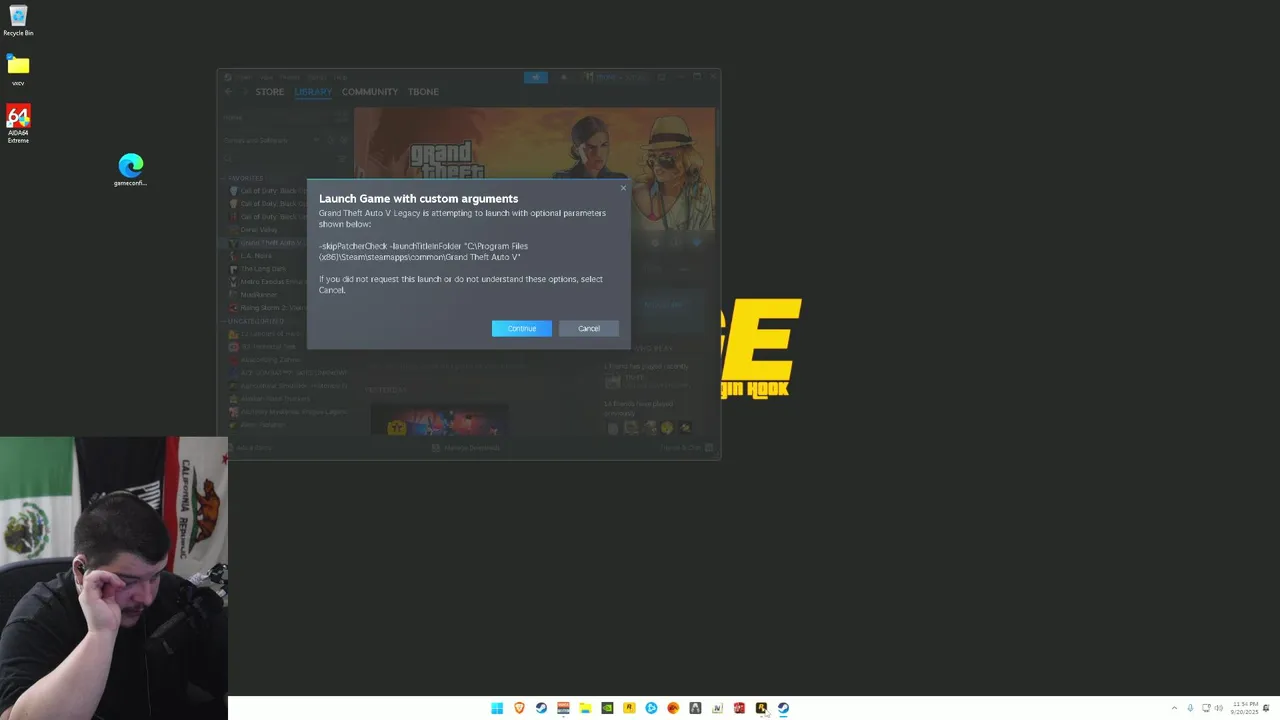Click the red square taskbar icon
Screen dimensions: 1280x720
coord(739,708)
